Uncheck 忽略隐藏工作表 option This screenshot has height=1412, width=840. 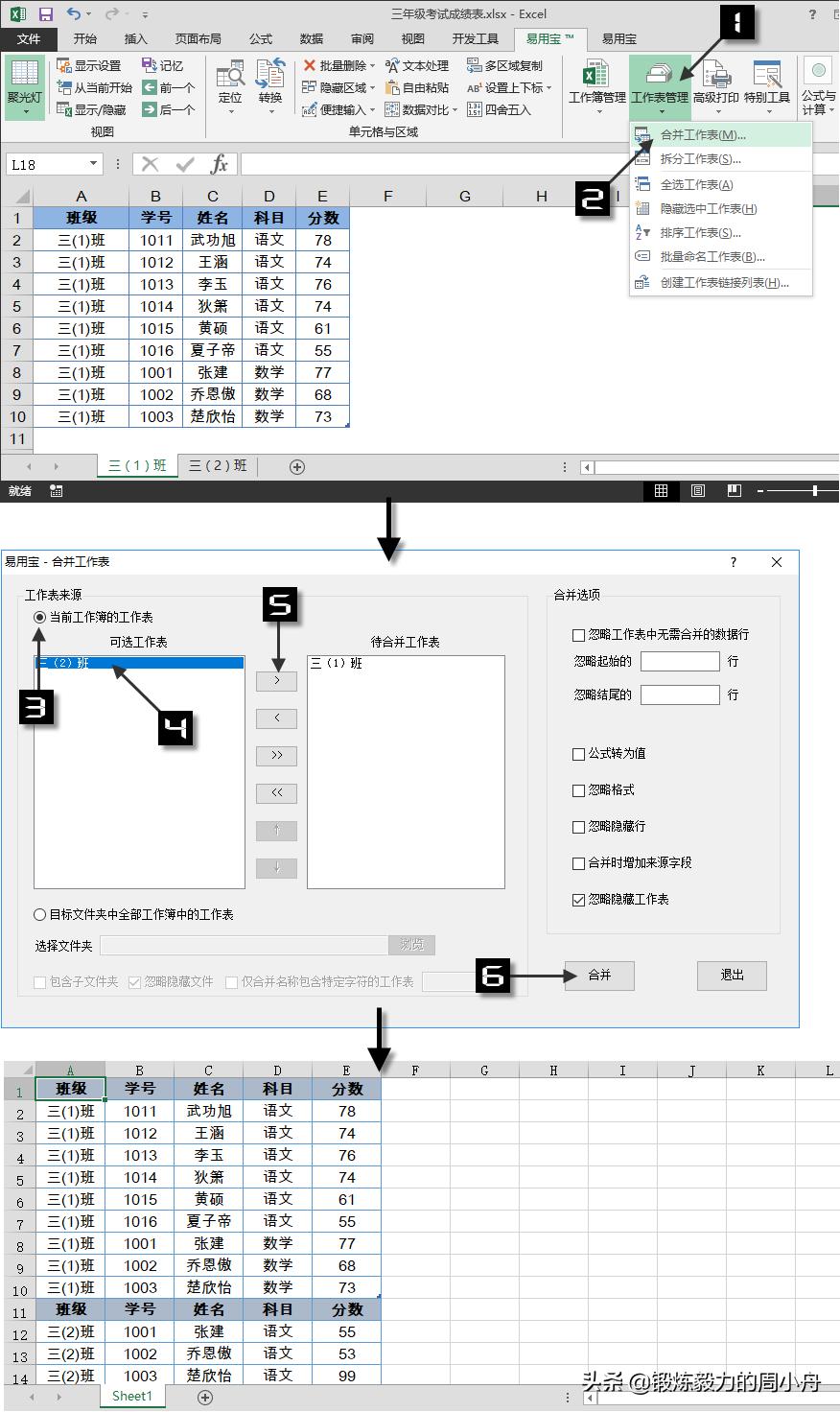578,900
